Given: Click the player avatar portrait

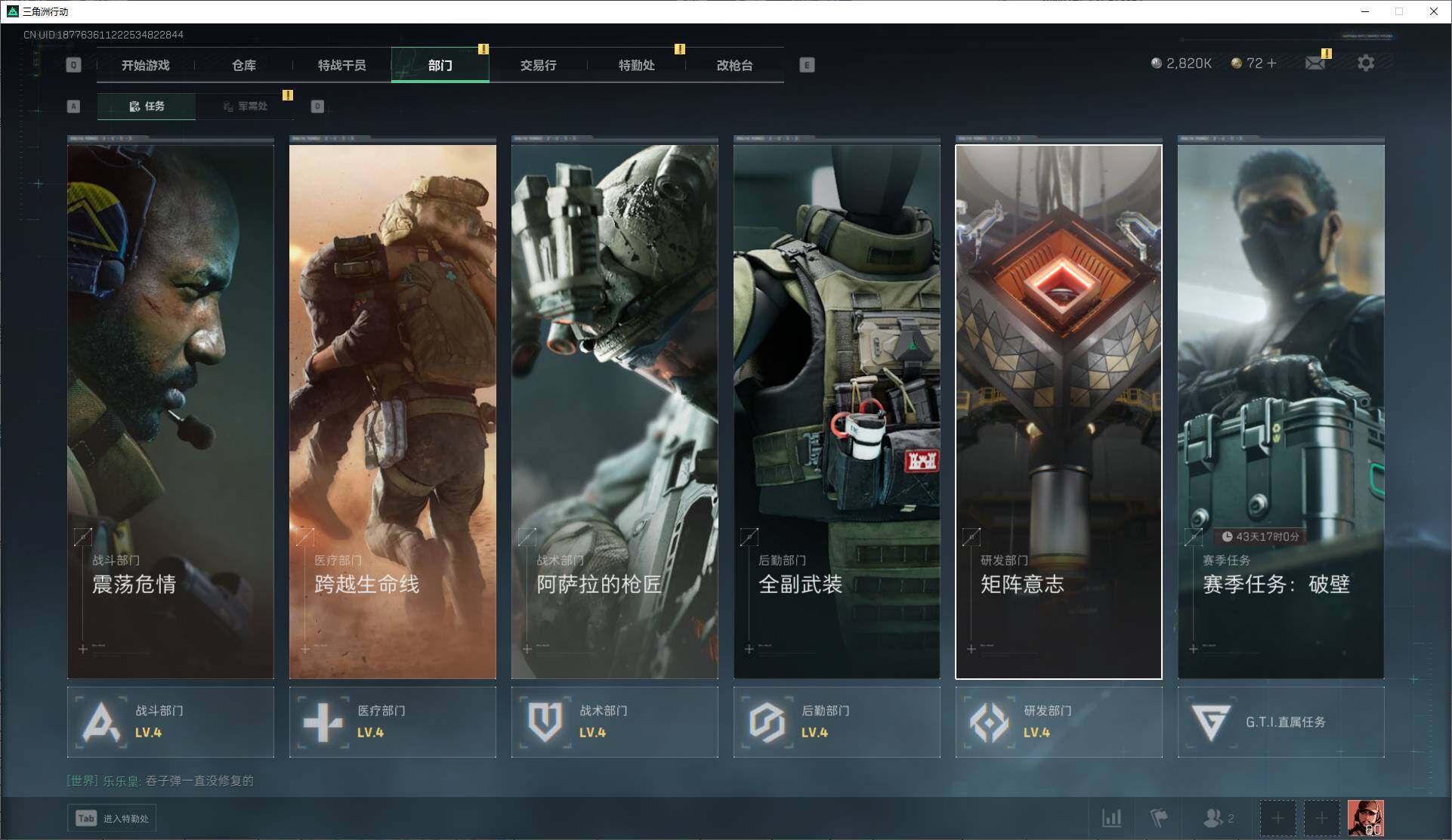Looking at the screenshot, I should [x=1366, y=818].
